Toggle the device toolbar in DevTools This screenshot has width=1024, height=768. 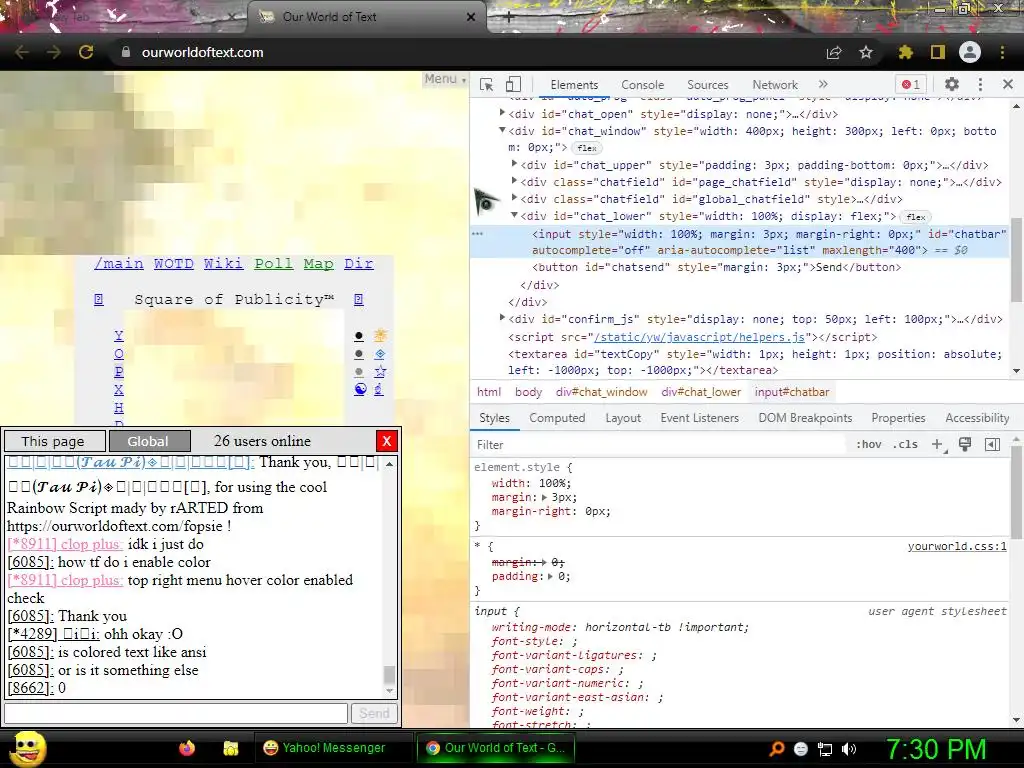coord(513,85)
